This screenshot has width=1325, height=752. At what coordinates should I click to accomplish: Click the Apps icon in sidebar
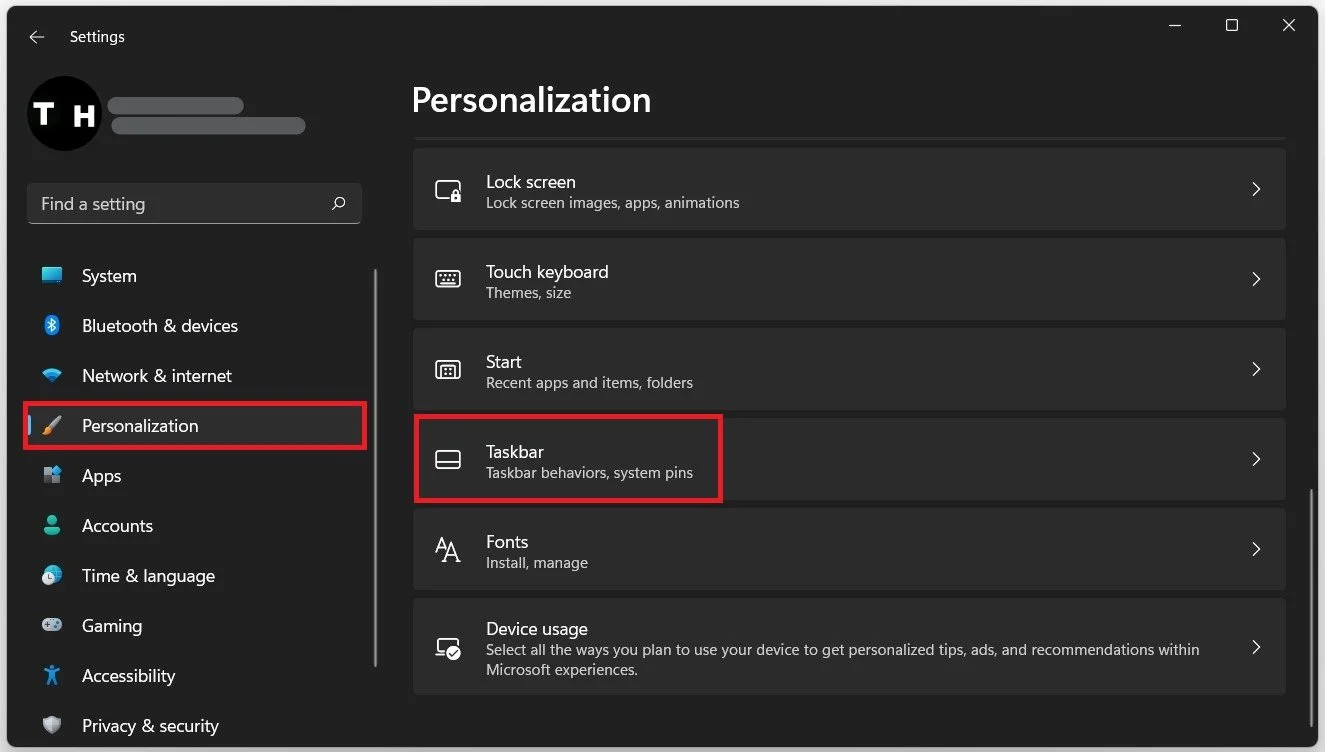[52, 475]
